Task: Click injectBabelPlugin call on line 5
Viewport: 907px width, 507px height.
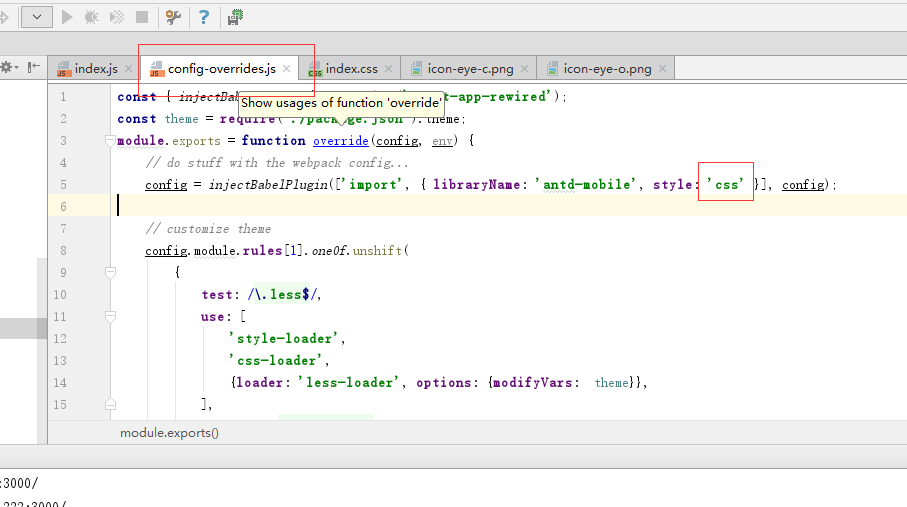Action: (x=268, y=185)
